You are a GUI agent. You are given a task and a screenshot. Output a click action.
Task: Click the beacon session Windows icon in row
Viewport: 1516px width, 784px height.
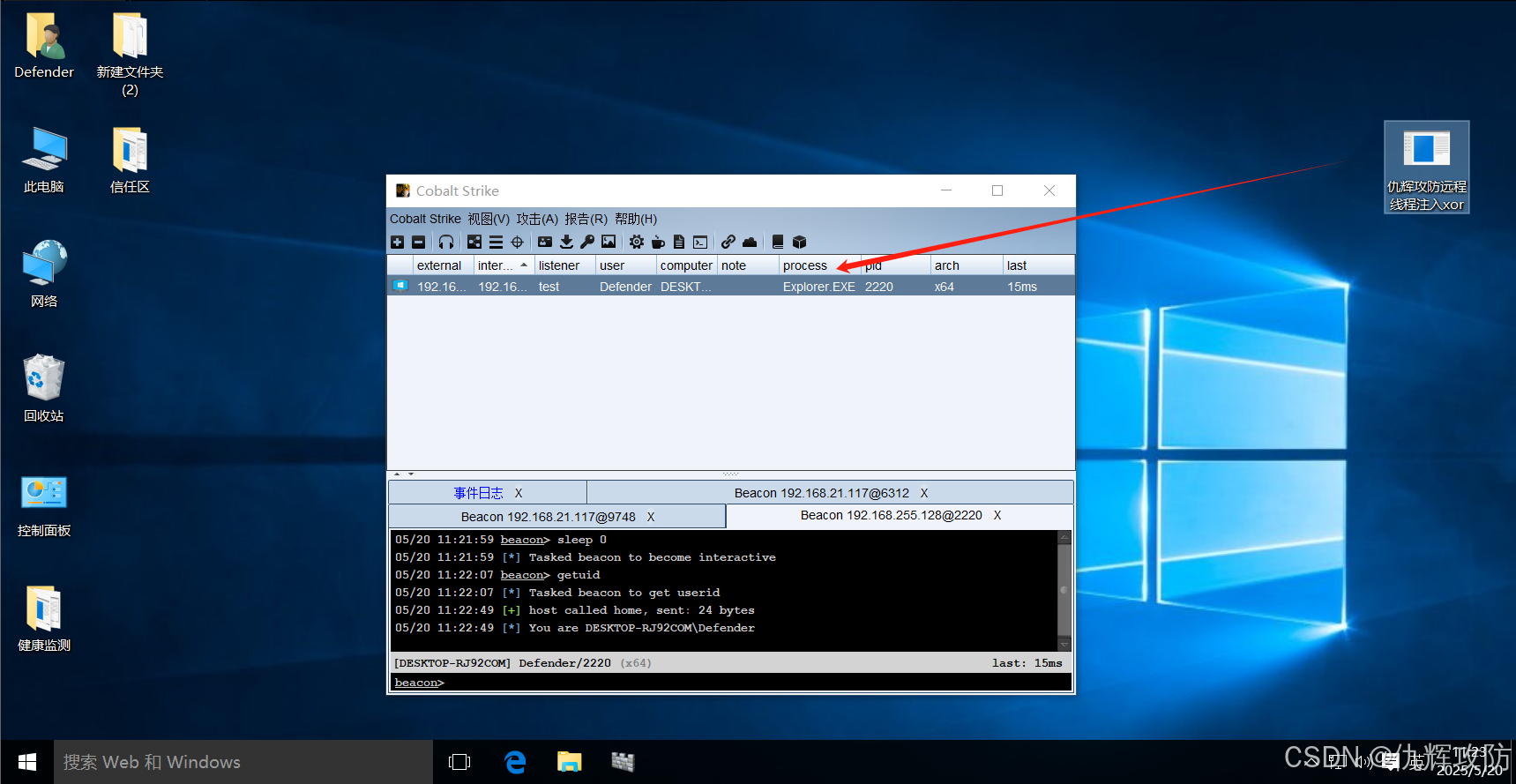pyautogui.click(x=400, y=286)
